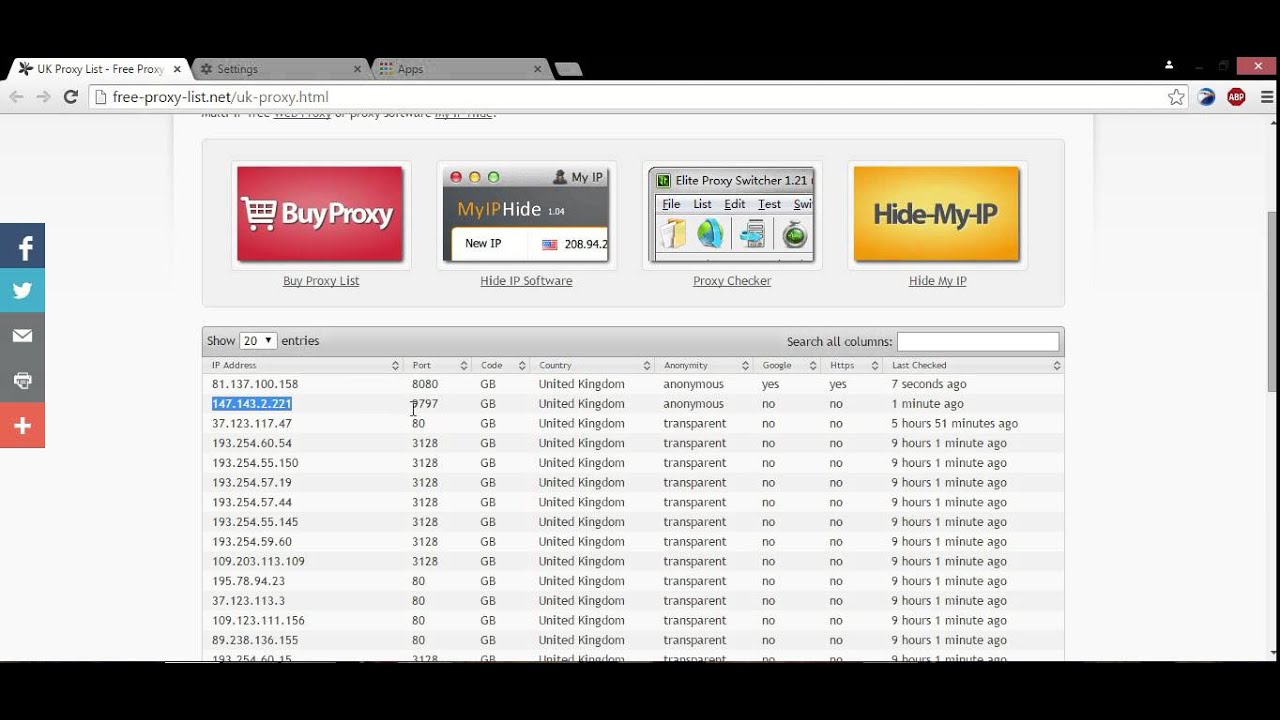Click the scrollbar down arrow
Screen dimensions: 1280x720
click(x=1272, y=653)
